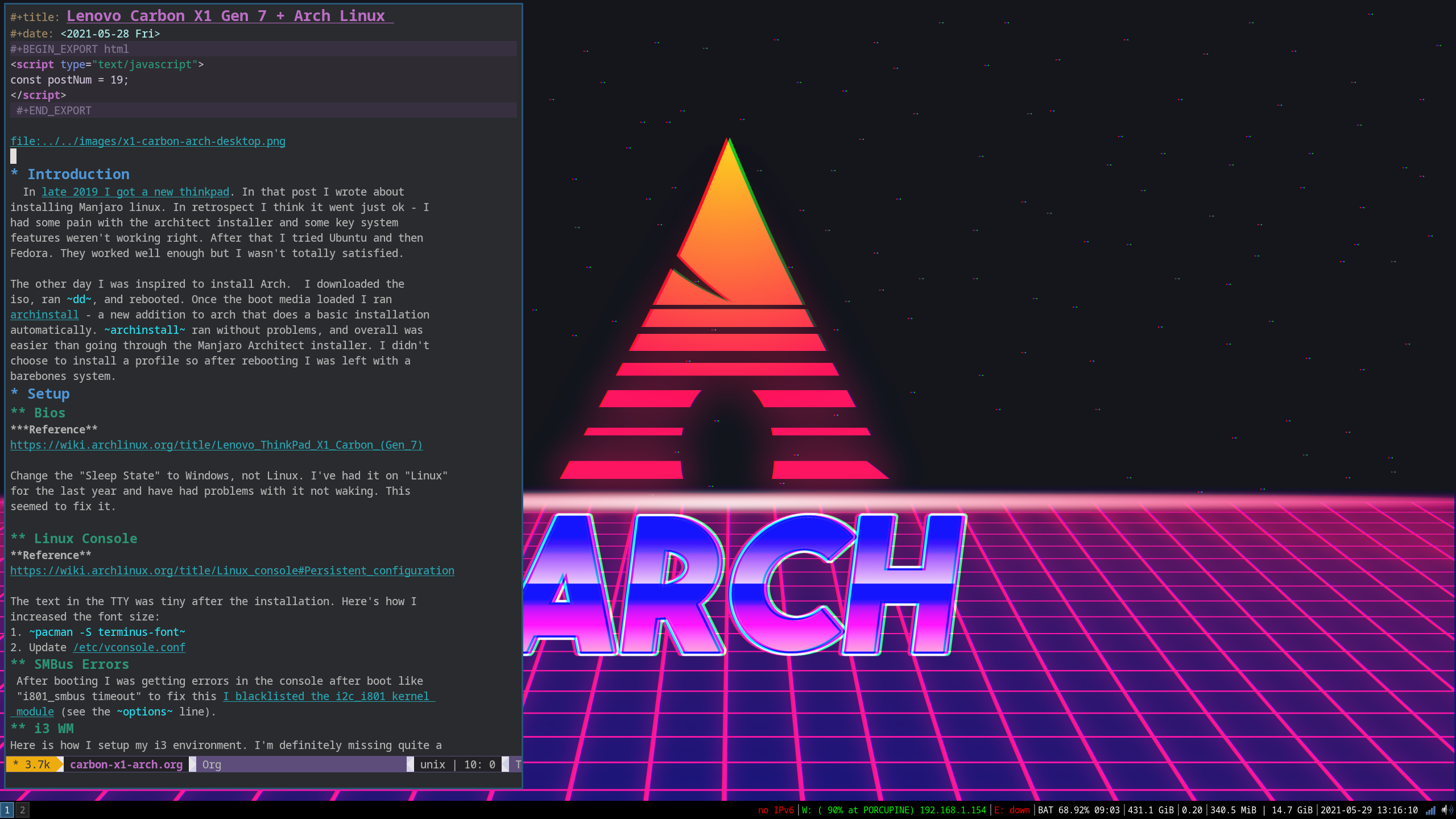Switch to i3 workspace 1
The height and width of the screenshot is (819, 1456).
(x=7, y=810)
